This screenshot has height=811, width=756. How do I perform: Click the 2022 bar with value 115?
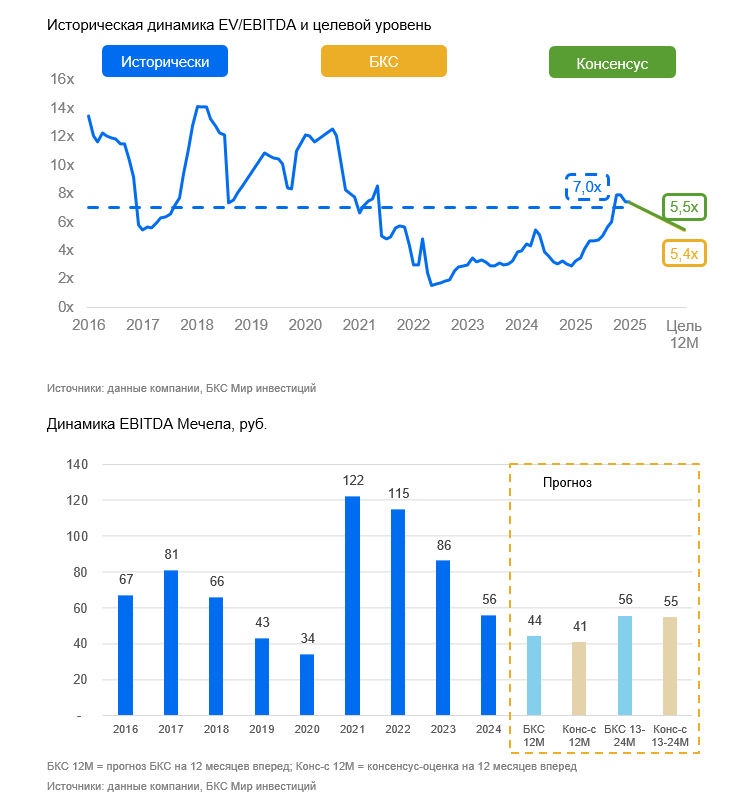pyautogui.click(x=398, y=612)
